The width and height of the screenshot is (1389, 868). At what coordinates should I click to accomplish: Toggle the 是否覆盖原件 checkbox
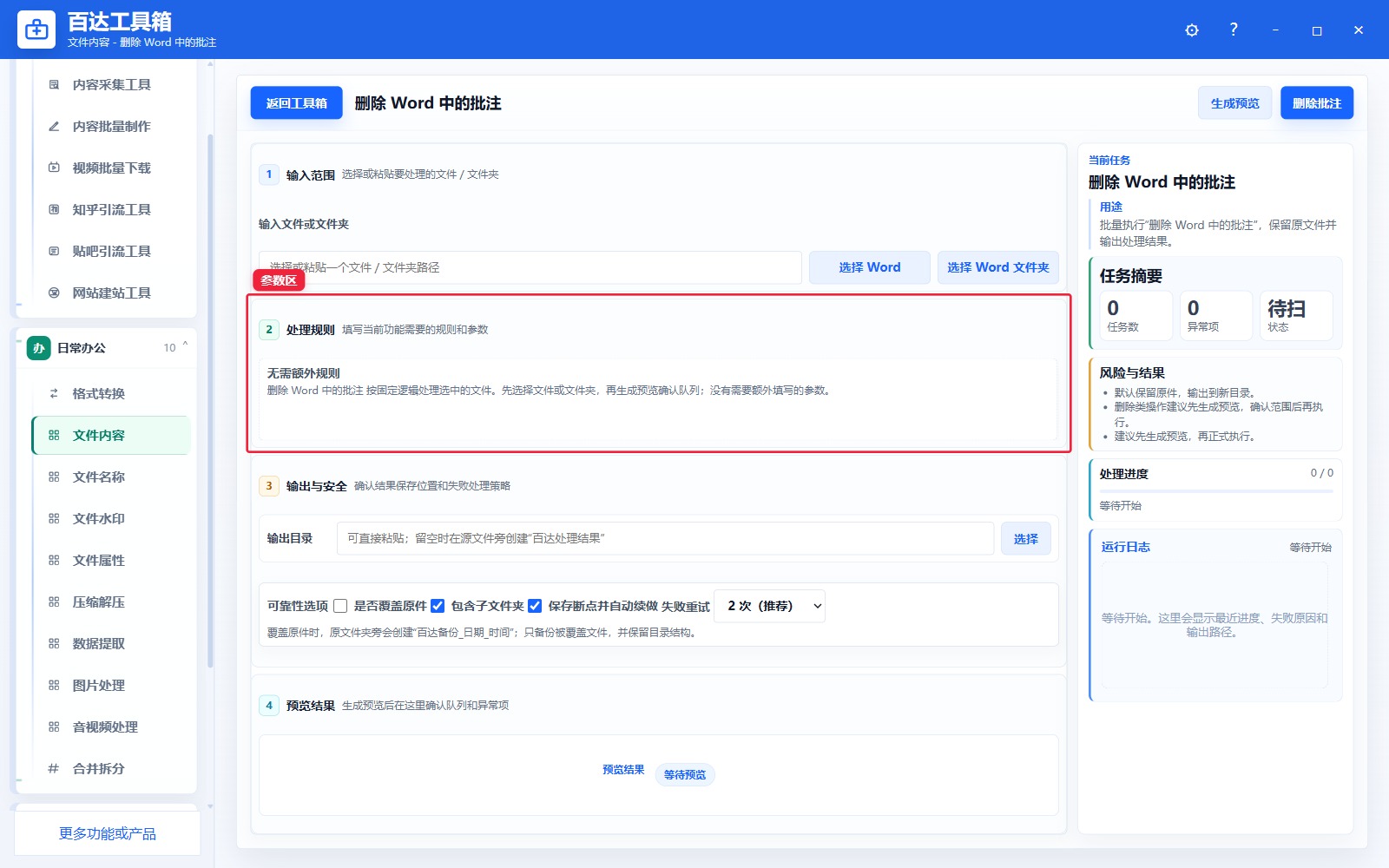pos(340,606)
